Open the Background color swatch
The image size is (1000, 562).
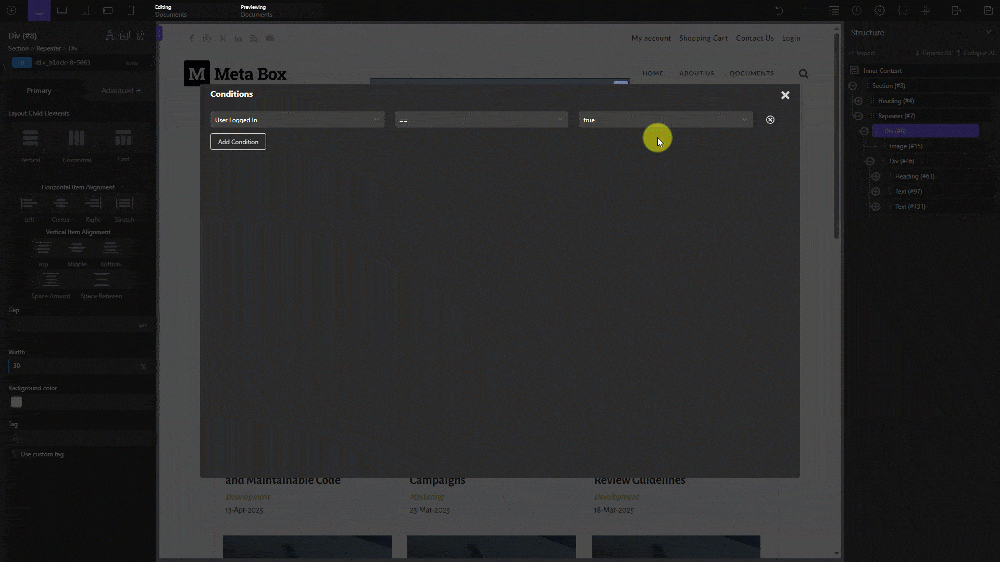[16, 402]
